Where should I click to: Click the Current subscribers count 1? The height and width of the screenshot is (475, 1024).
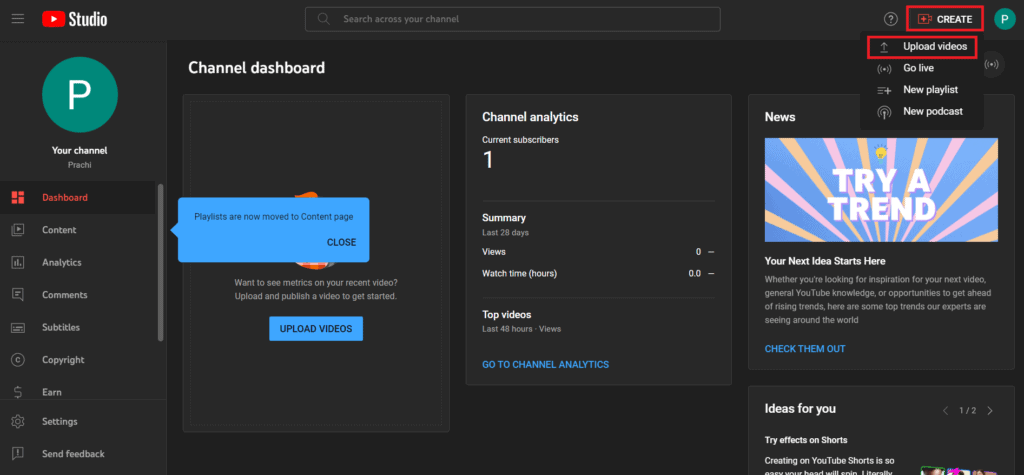487,160
